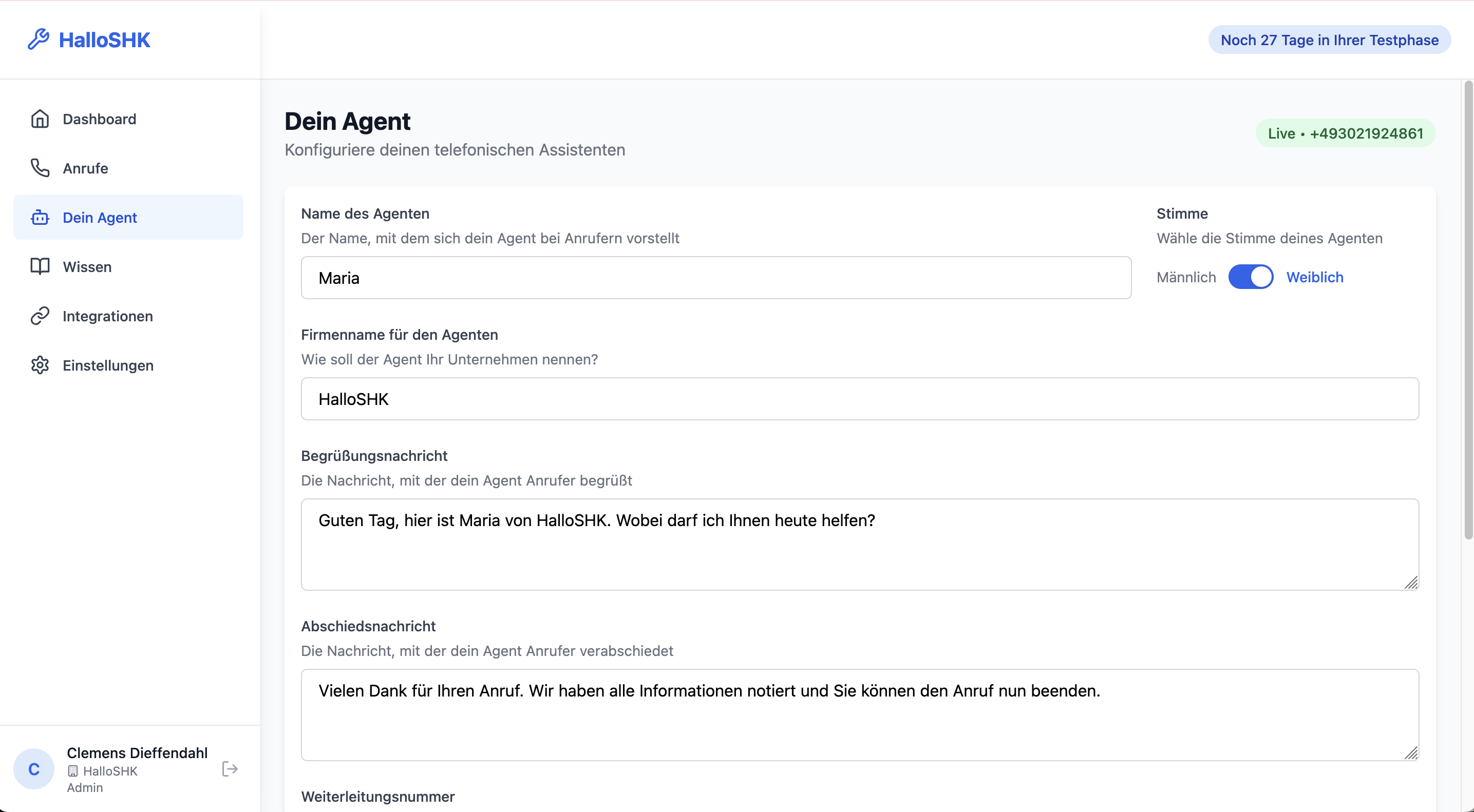Focus the agent name field containing Maria
The height and width of the screenshot is (812, 1474).
[716, 277]
